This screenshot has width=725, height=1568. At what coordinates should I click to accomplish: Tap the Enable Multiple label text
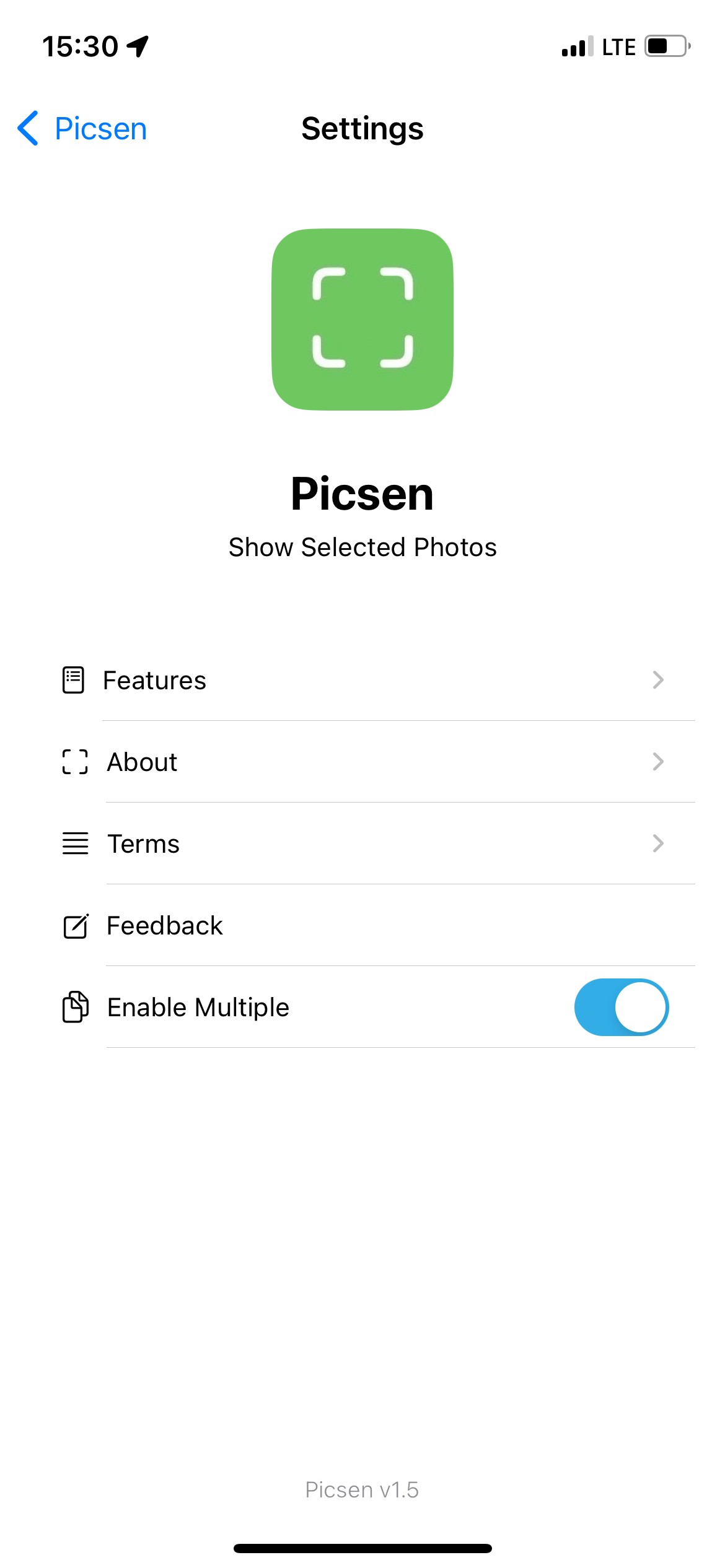click(x=198, y=1007)
